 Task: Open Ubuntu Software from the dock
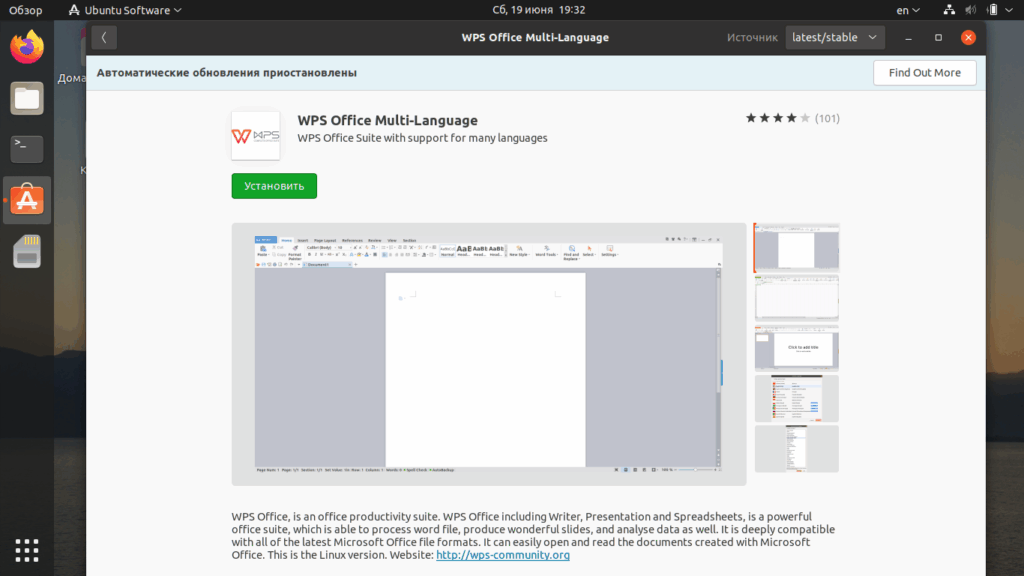(x=27, y=200)
